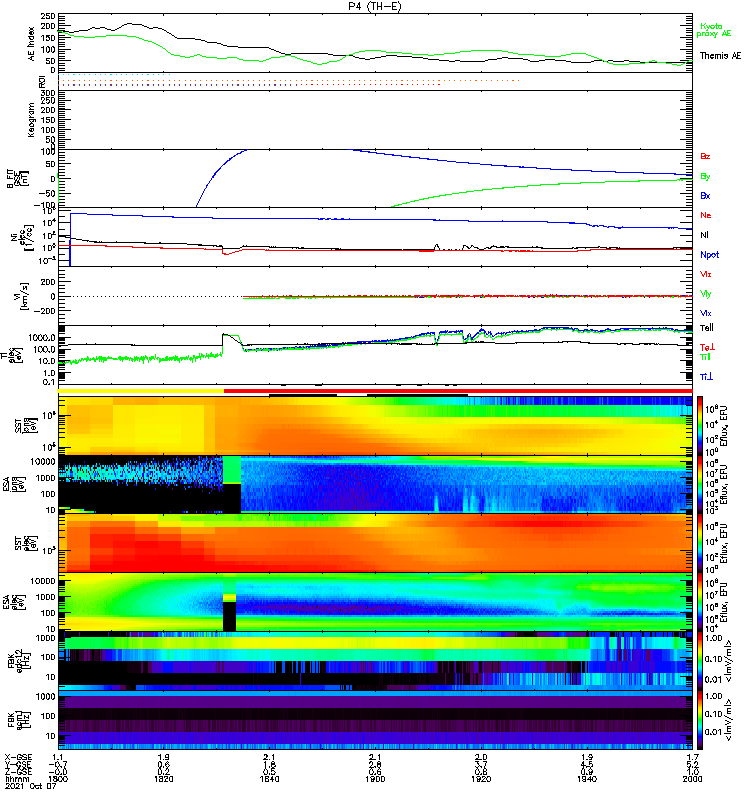Click the red Bz legend label
The image size is (750, 800).
click(x=705, y=157)
